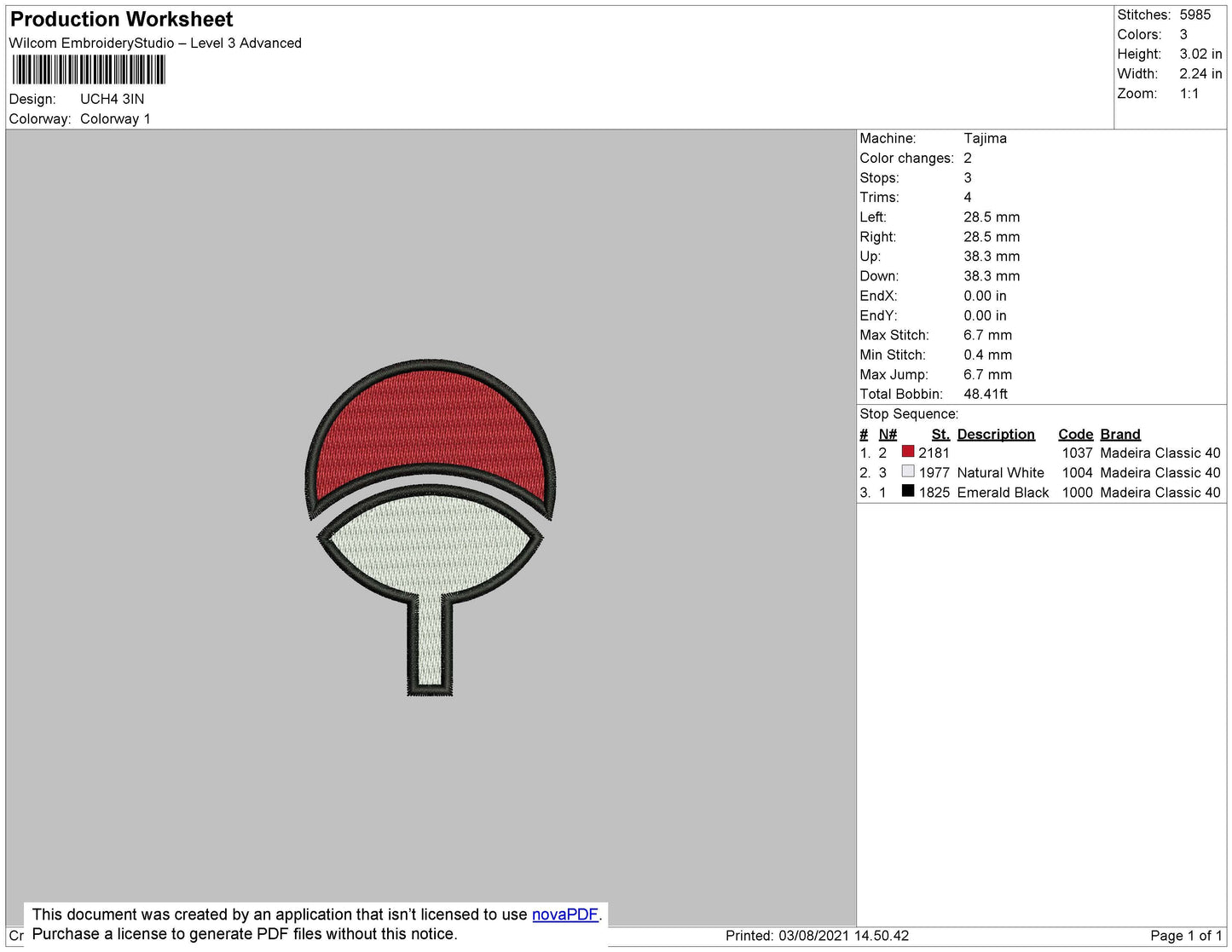Click the Down label
1232x952 pixels.
click(879, 276)
